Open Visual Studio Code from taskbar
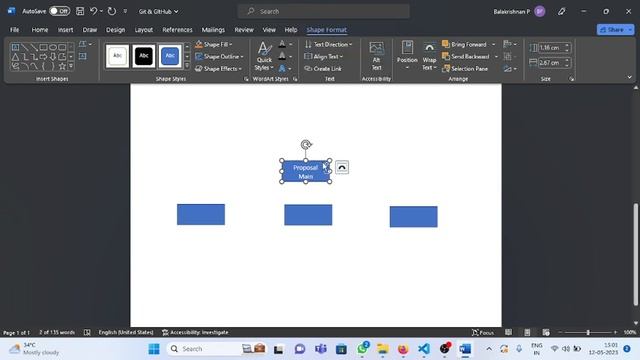 [424, 349]
